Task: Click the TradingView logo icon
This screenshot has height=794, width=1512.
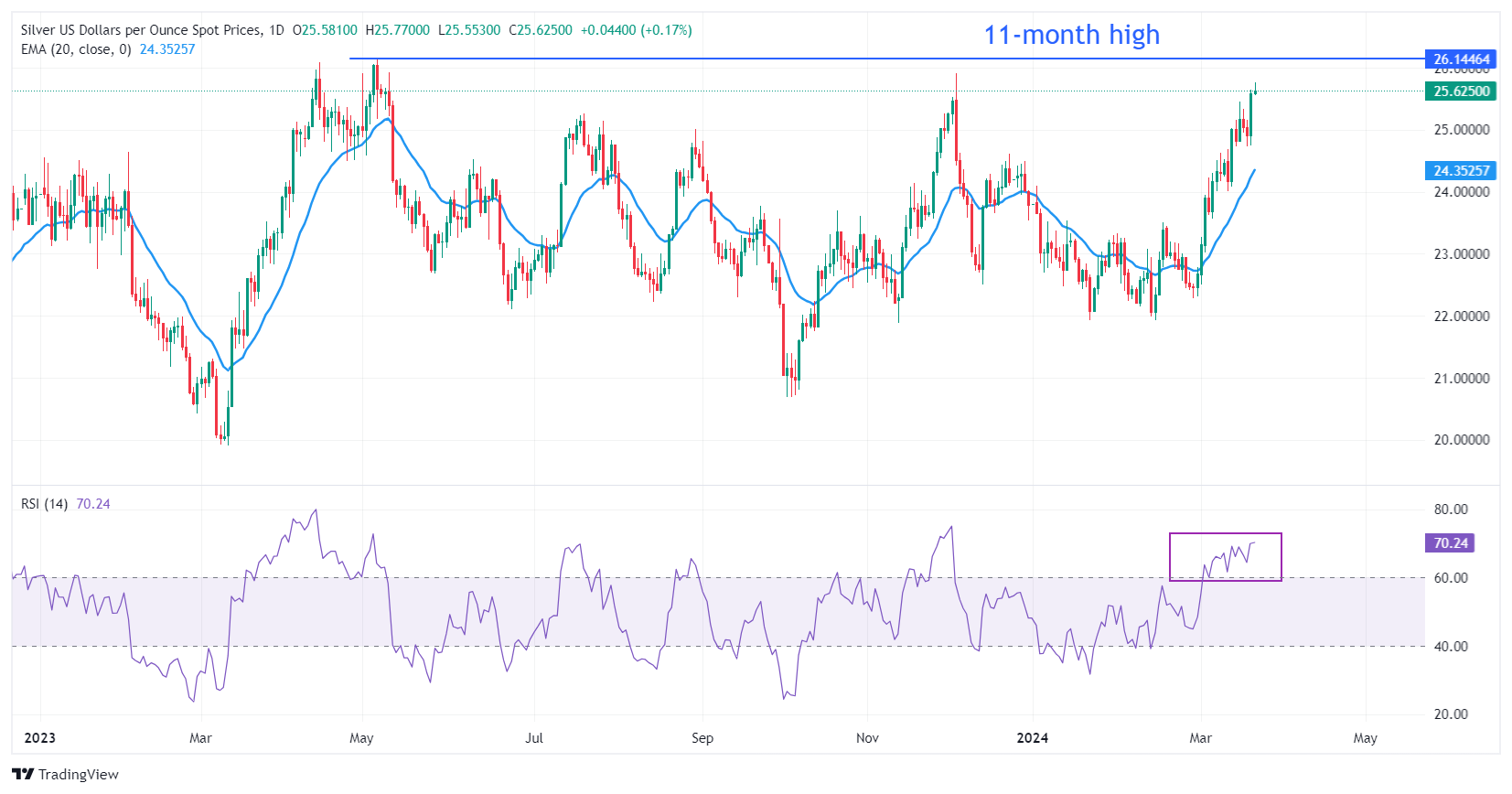Action: 23,775
